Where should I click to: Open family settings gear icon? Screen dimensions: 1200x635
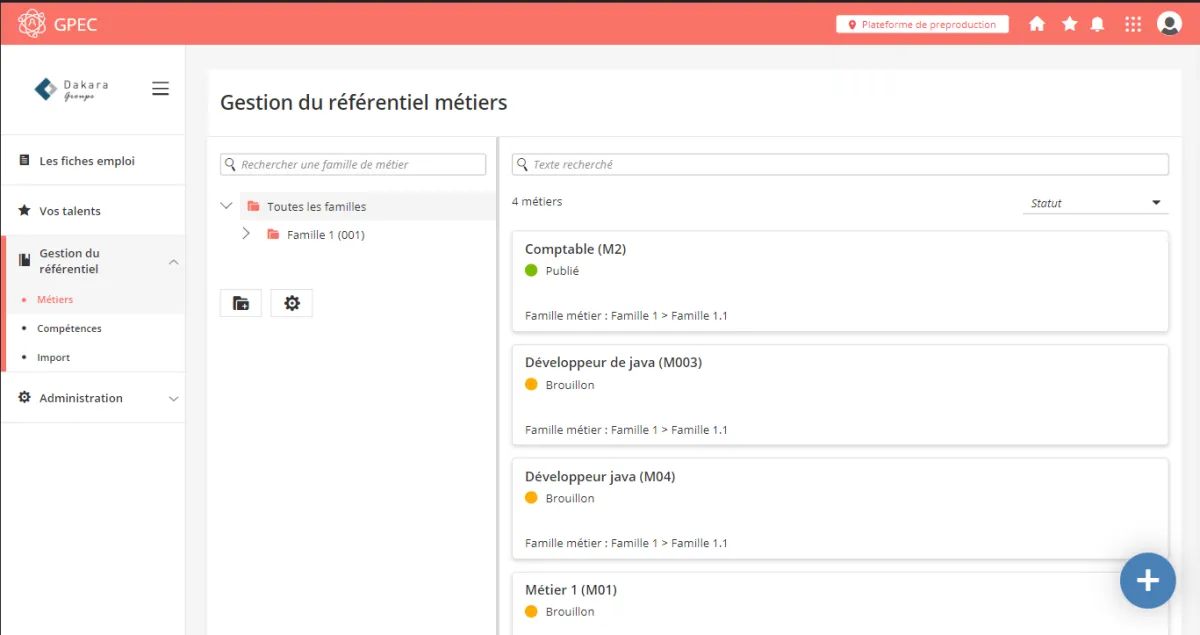tap(292, 303)
